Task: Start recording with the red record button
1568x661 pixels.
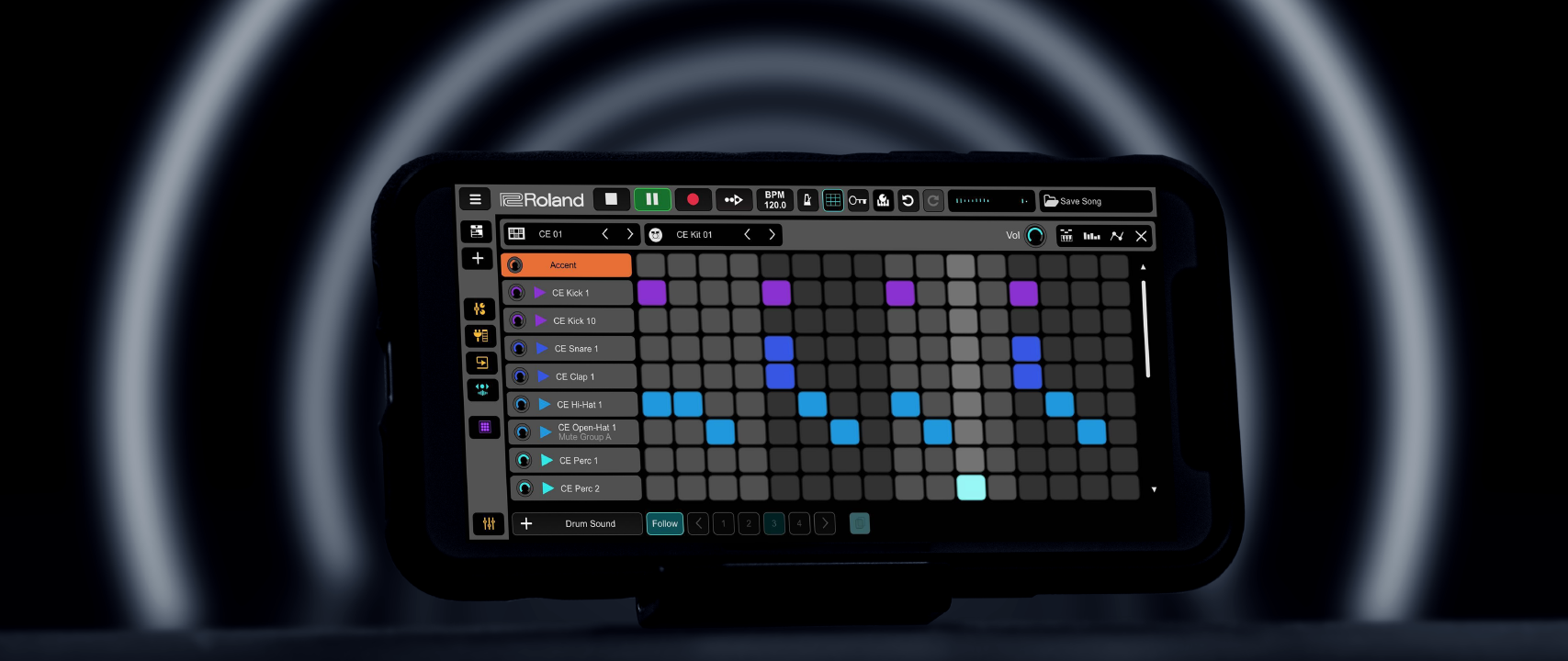Action: pos(693,199)
